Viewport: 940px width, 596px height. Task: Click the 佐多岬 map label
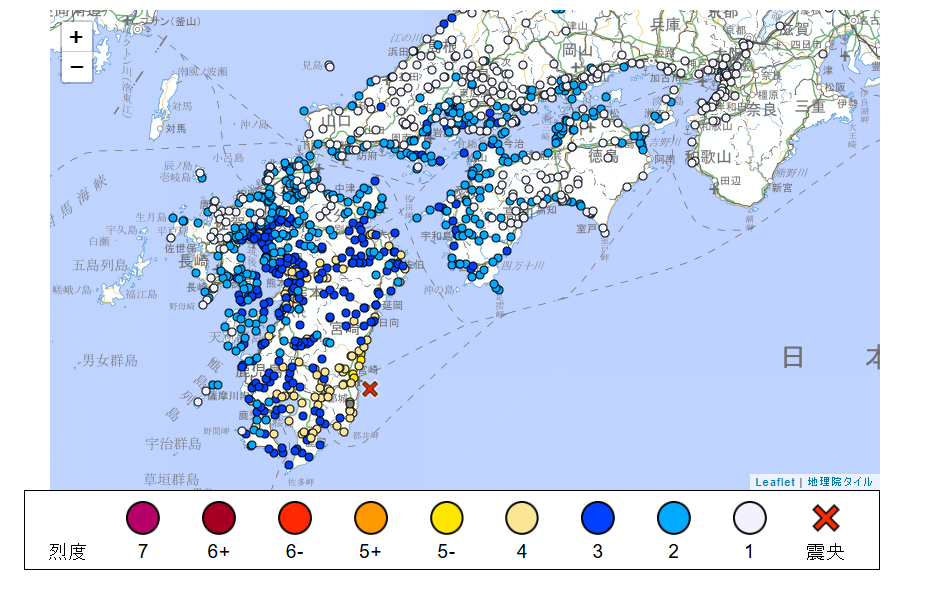(x=301, y=481)
